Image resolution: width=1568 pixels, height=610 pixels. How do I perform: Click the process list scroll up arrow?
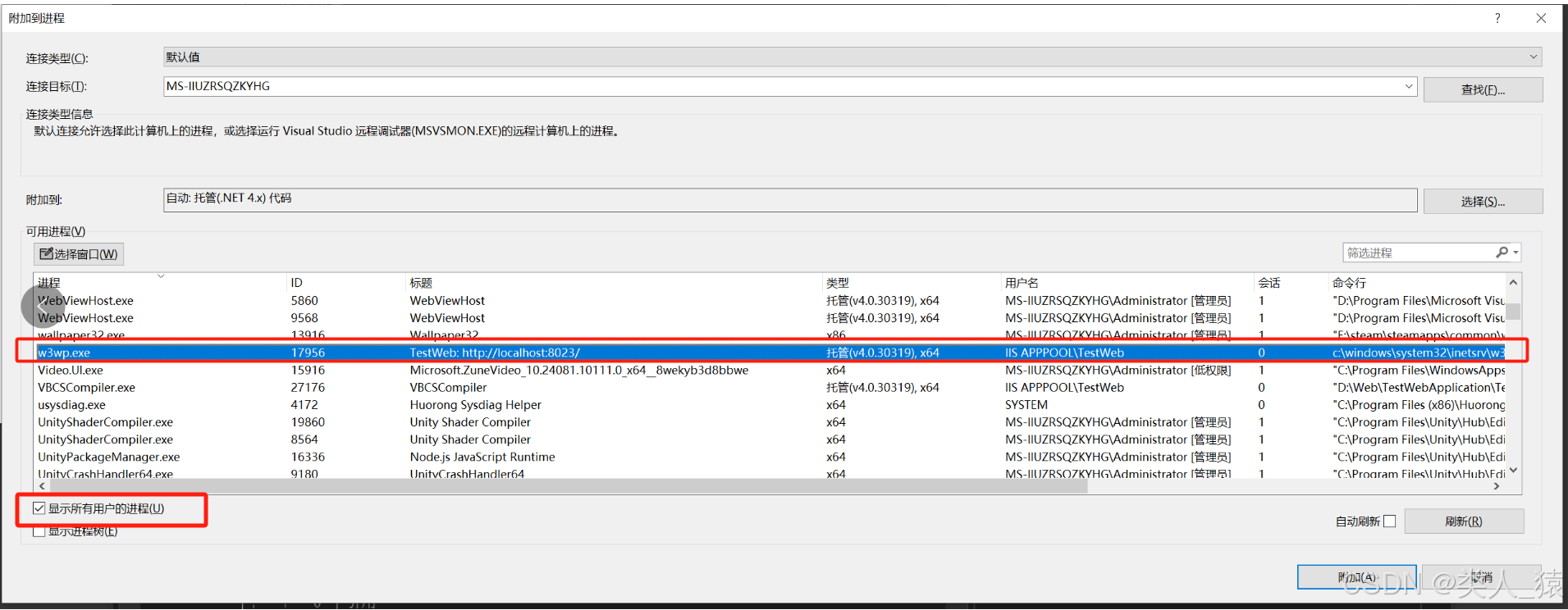[x=1514, y=282]
